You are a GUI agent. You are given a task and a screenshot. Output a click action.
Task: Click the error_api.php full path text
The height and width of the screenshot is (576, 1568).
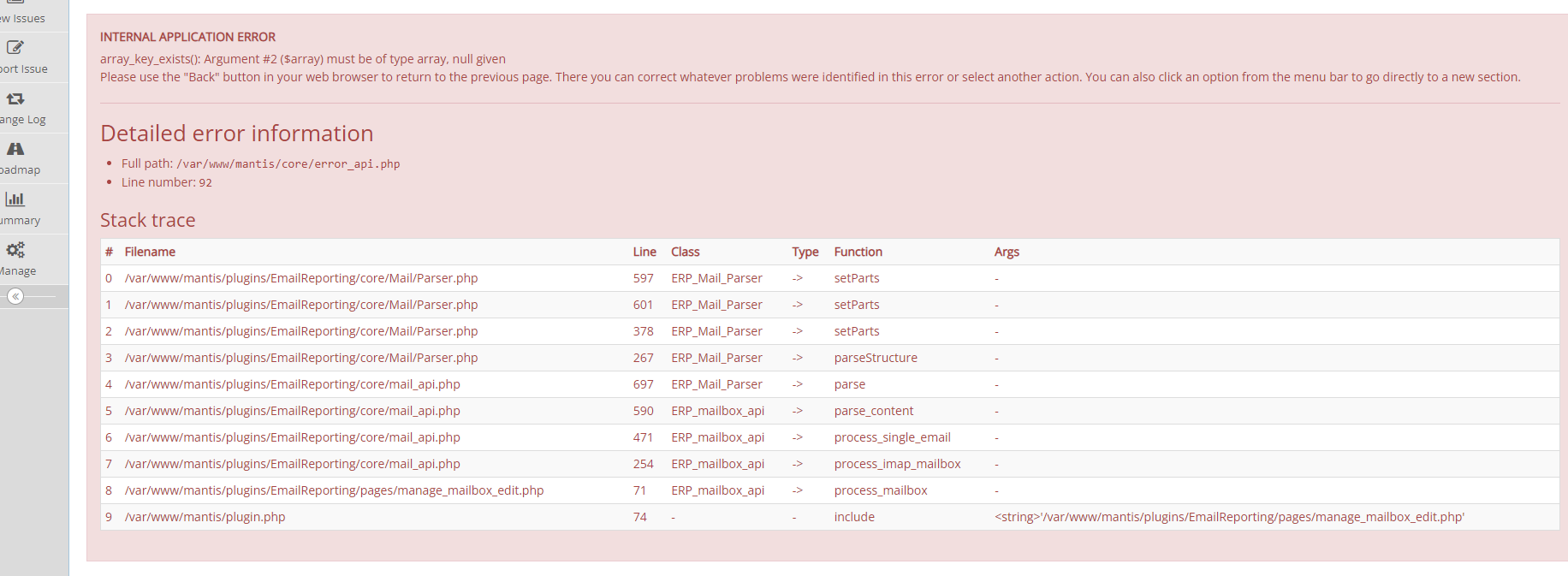coord(288,164)
